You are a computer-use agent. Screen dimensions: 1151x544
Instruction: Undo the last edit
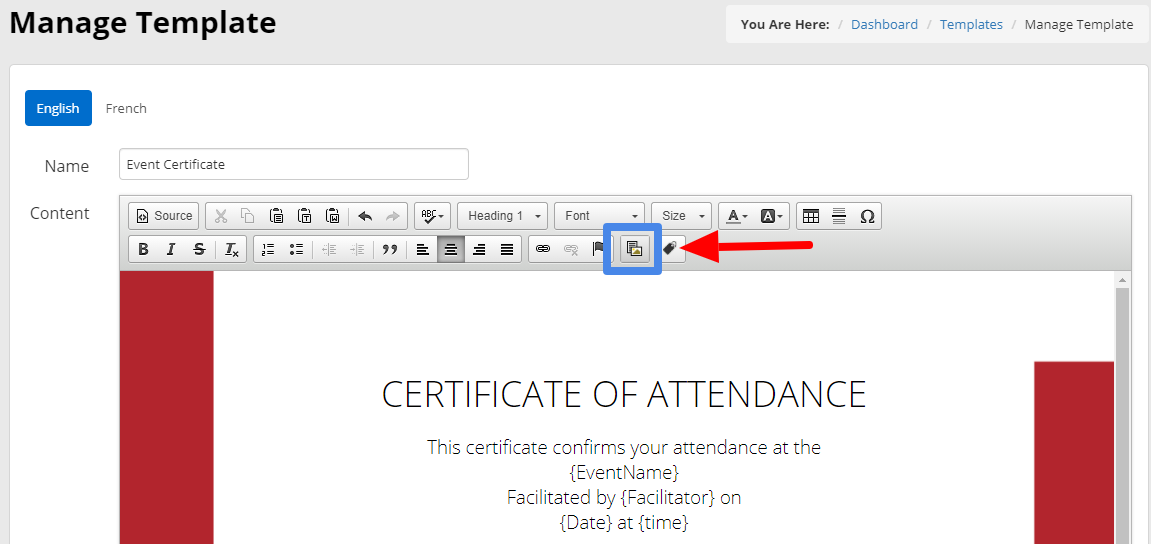tap(365, 216)
